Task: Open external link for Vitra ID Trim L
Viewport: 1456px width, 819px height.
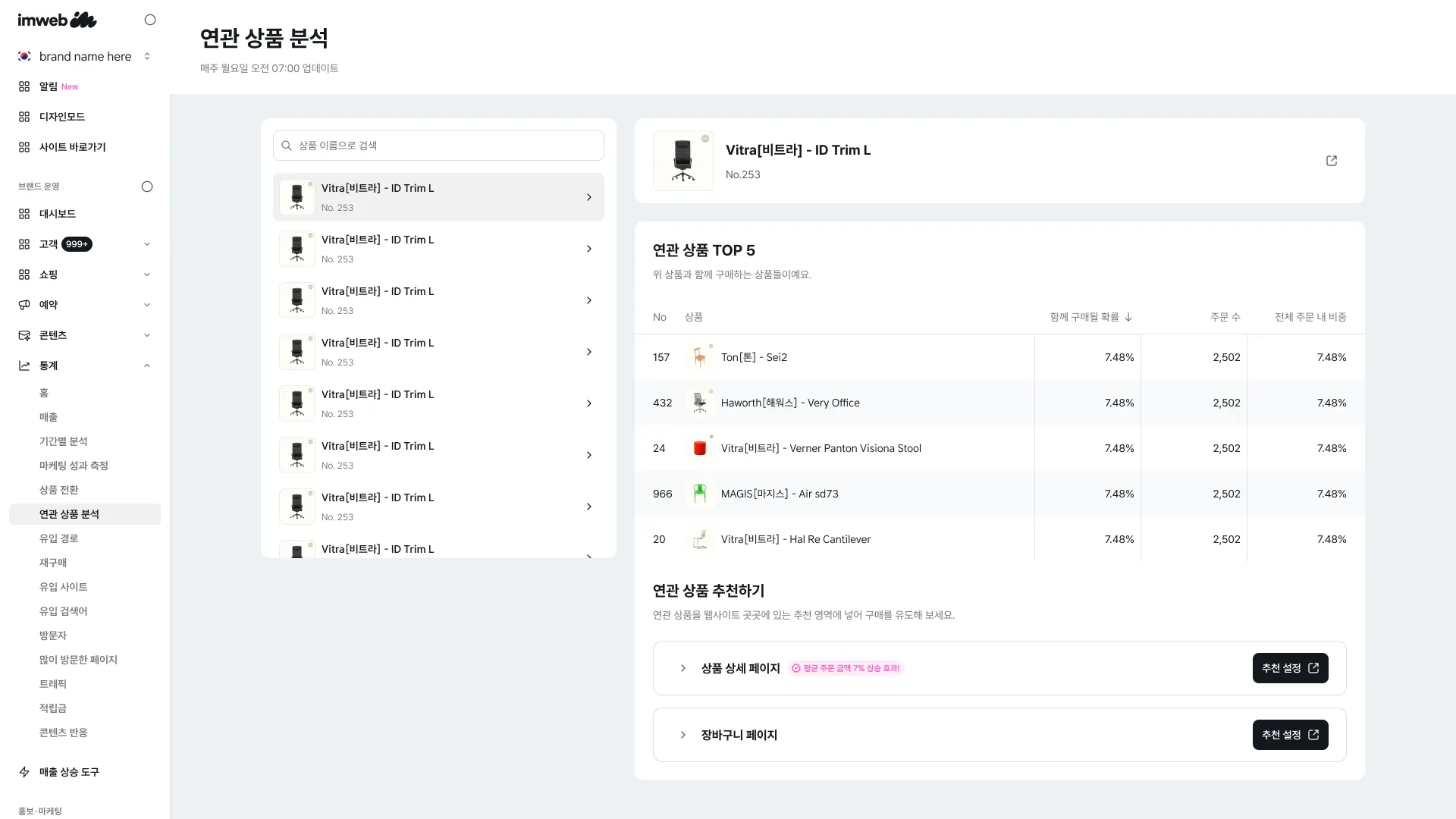Action: tap(1332, 161)
